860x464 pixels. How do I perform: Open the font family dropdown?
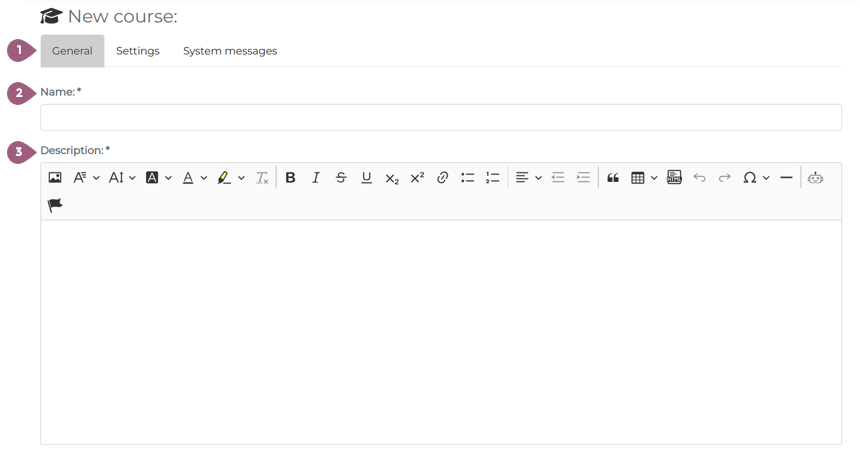pos(87,178)
